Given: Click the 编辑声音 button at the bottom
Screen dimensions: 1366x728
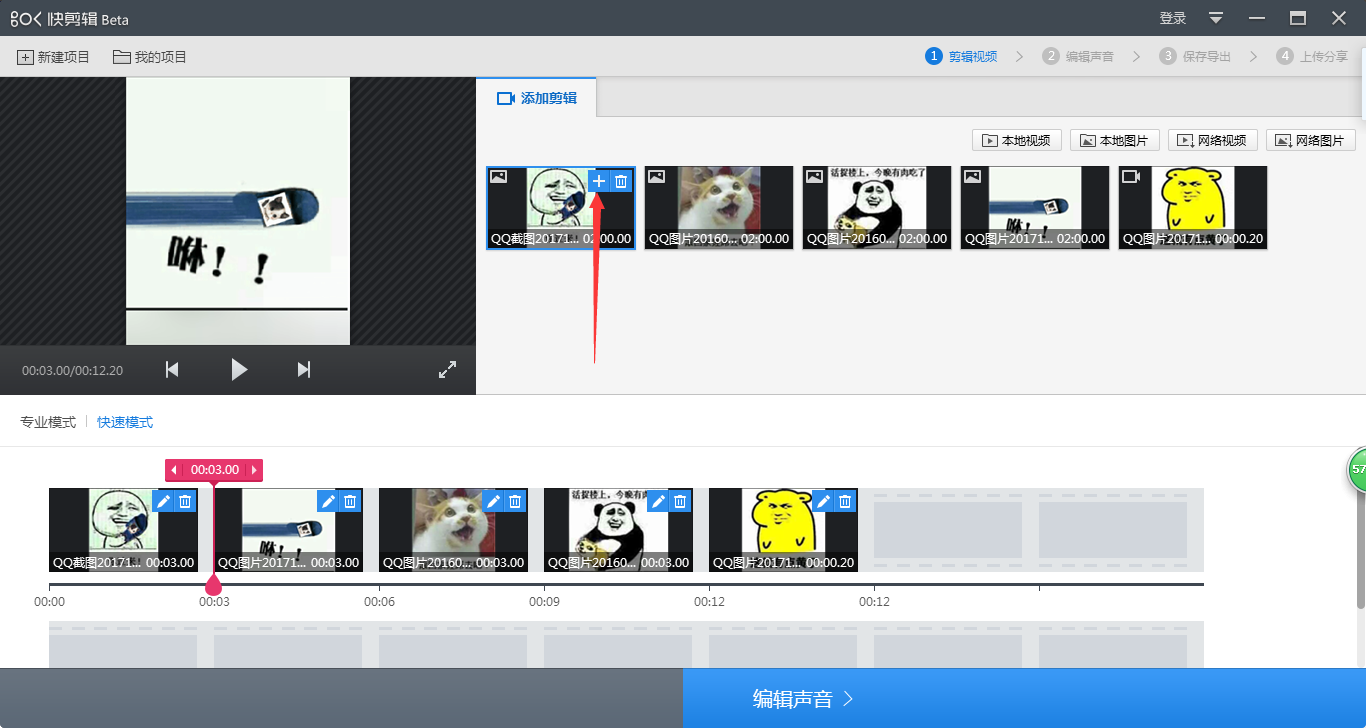Looking at the screenshot, I should [1024, 698].
